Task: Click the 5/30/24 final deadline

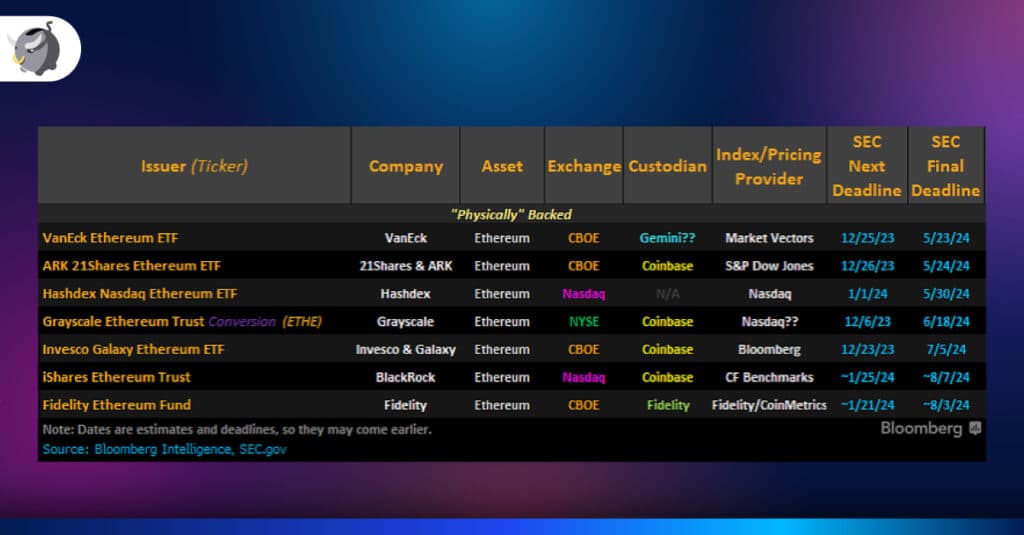Action: [946, 294]
